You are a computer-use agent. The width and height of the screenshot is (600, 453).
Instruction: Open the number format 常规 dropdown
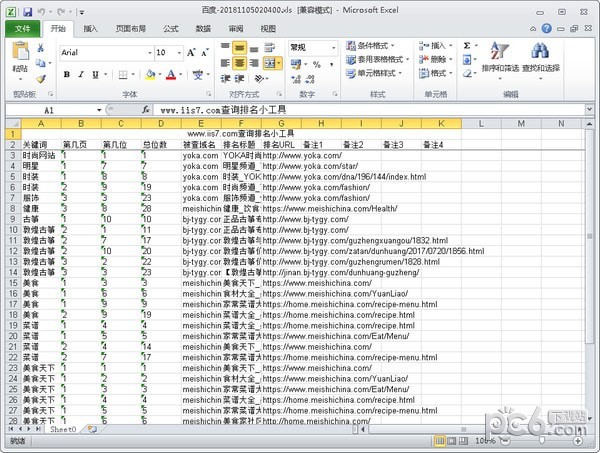tap(334, 47)
